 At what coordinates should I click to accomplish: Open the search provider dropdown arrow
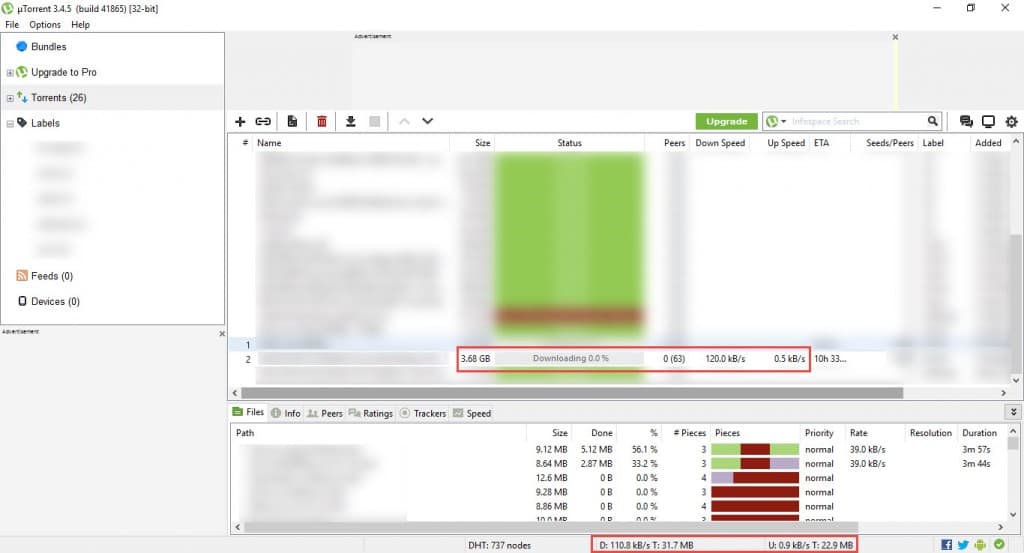[784, 121]
